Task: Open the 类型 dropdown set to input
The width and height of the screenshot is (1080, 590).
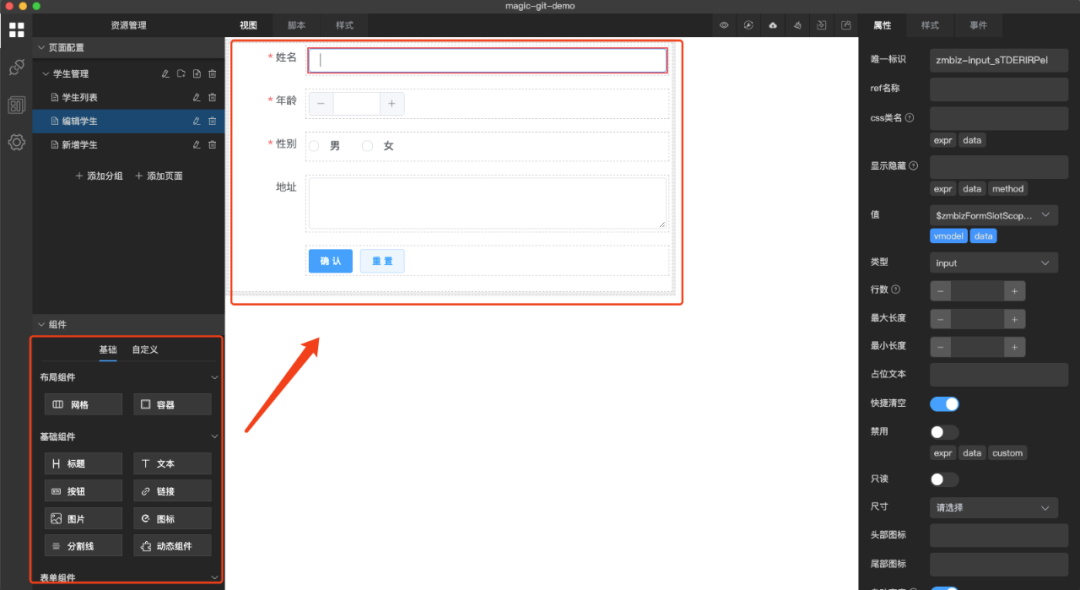Action: tap(993, 263)
